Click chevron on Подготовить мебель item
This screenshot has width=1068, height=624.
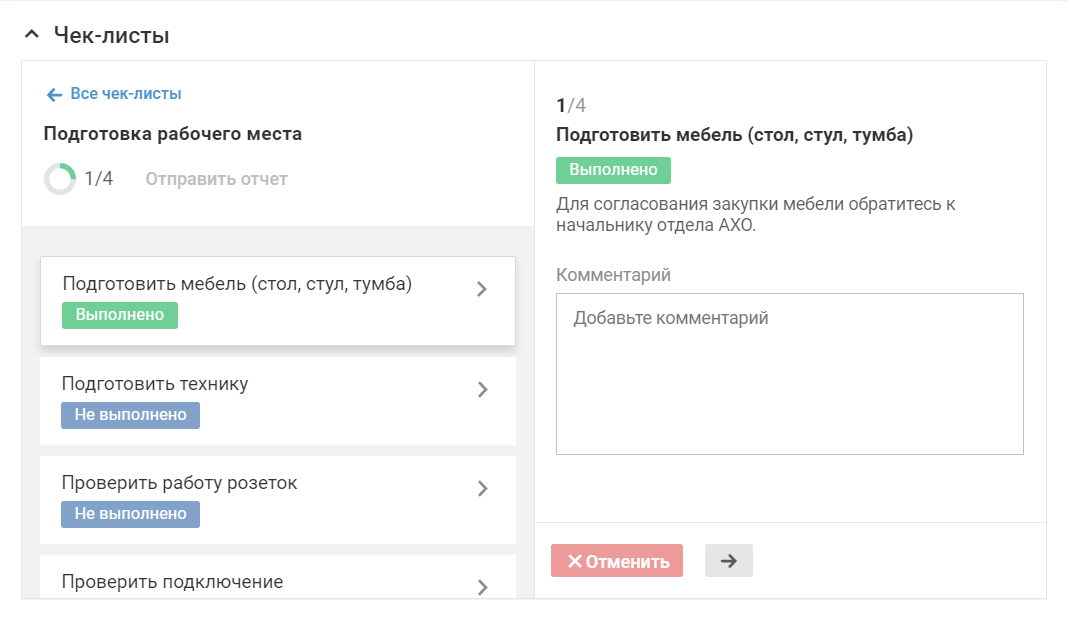(482, 289)
